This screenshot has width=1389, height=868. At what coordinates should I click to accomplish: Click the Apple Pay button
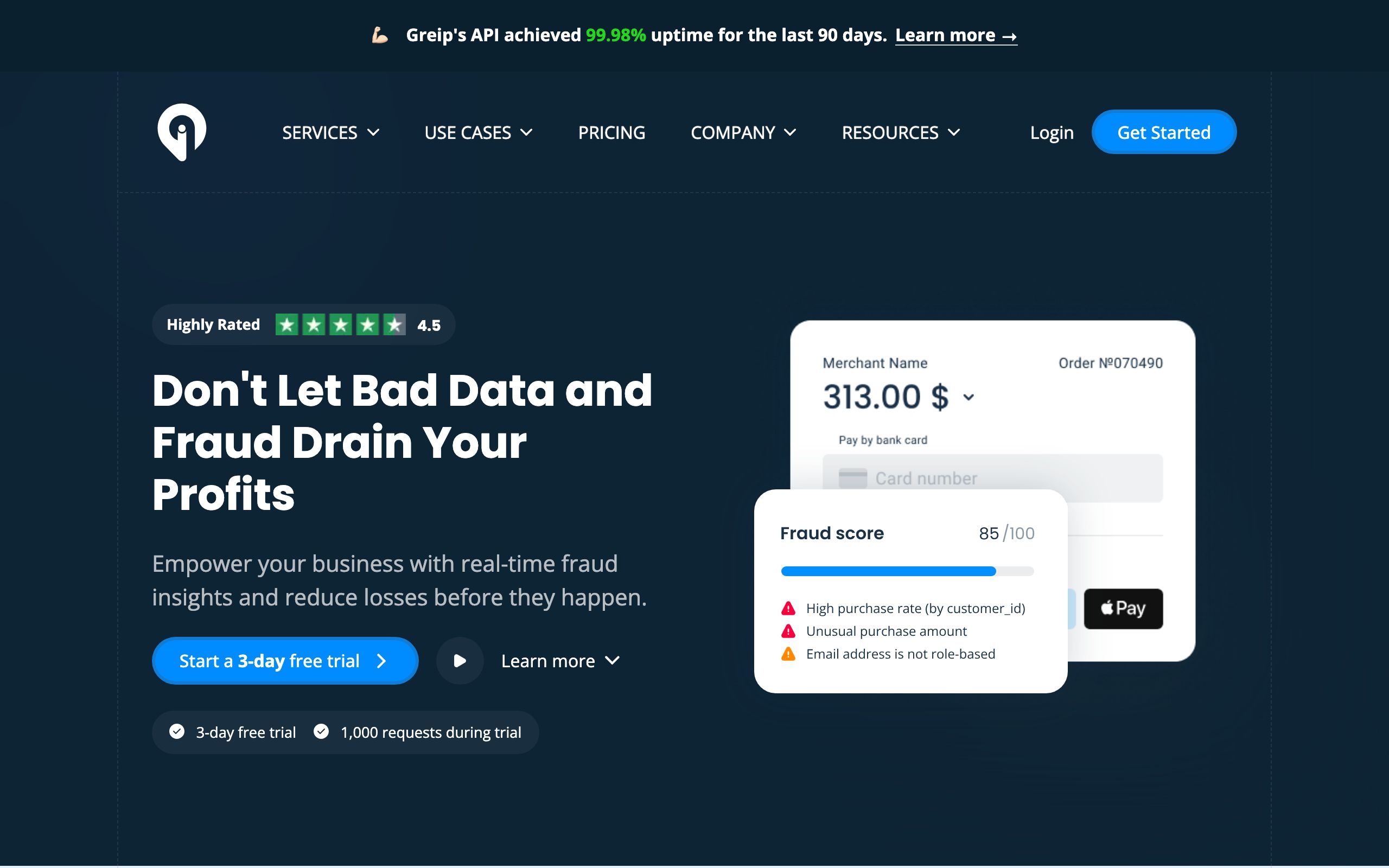1123,609
